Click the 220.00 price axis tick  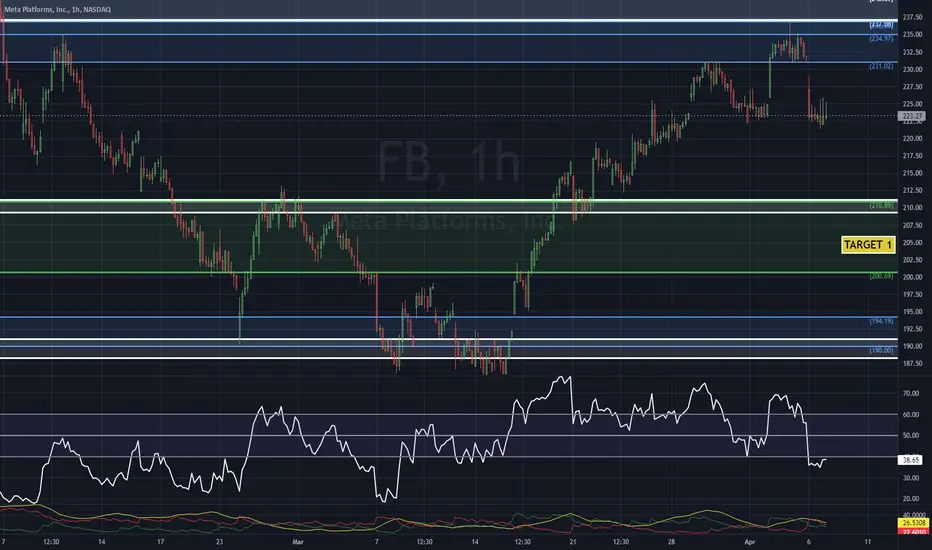912,139
